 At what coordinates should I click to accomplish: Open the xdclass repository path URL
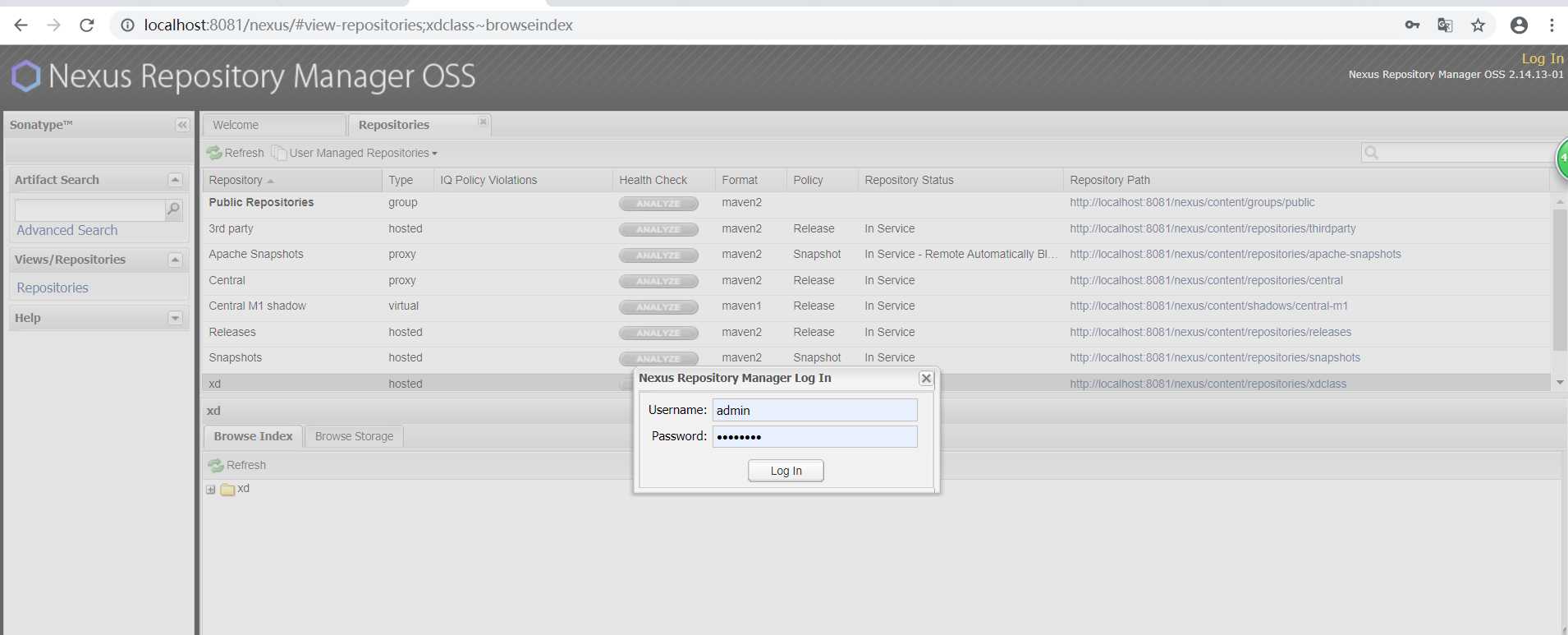point(1208,384)
